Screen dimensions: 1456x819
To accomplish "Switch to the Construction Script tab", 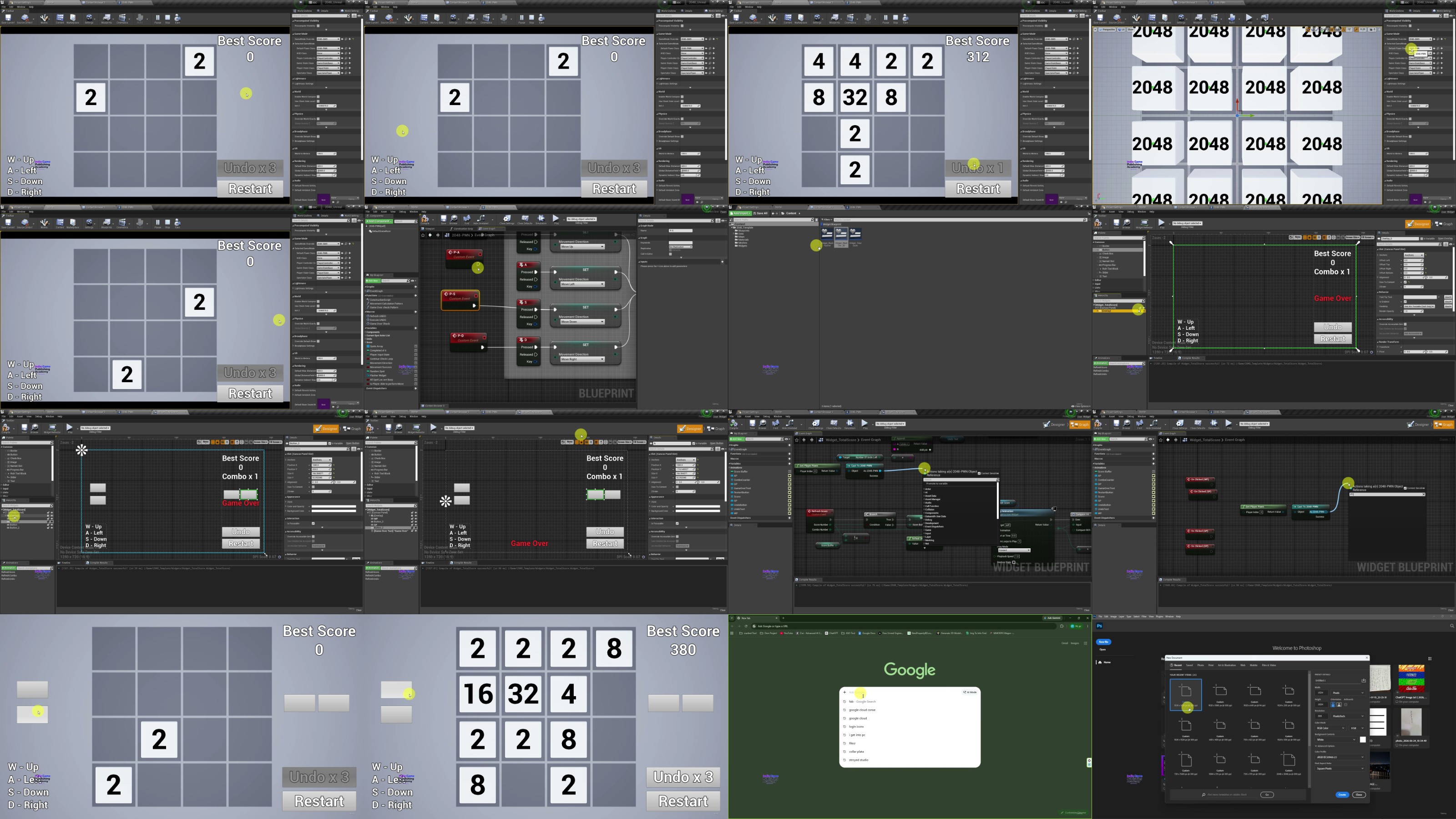I will tap(462, 229).
